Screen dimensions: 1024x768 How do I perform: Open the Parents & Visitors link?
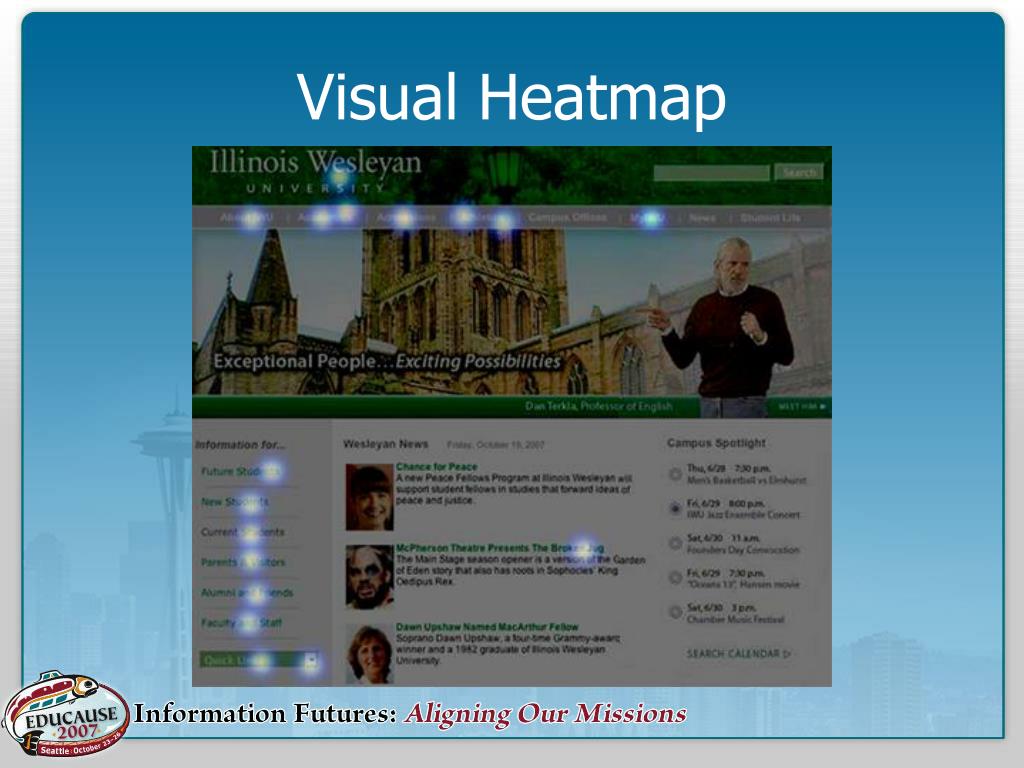(x=242, y=562)
